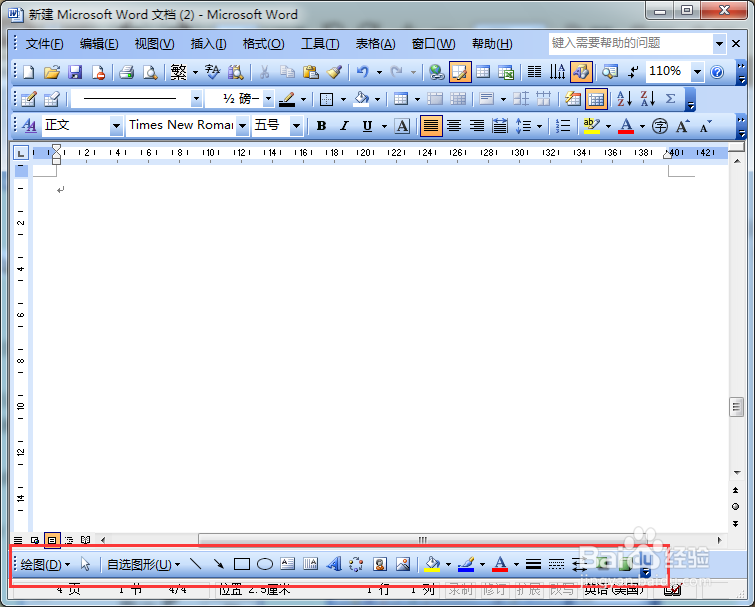The height and width of the screenshot is (607, 755).
Task: Click the vertical scrollbar thumb
Action: pyautogui.click(x=736, y=407)
